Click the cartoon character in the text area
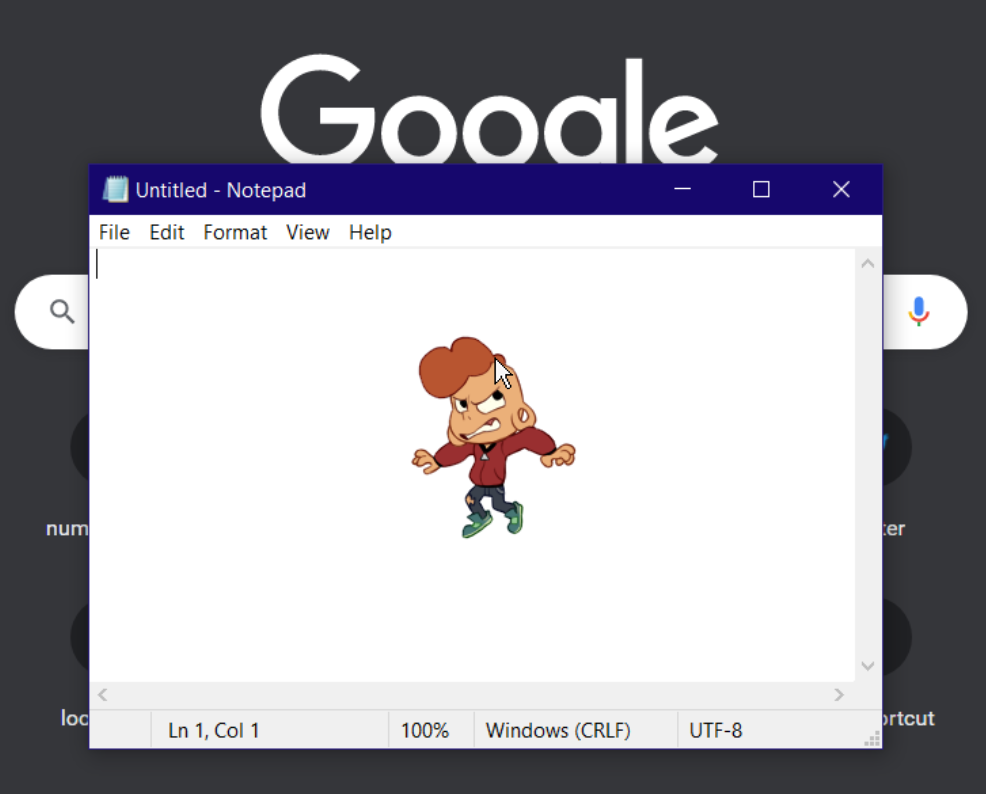The image size is (986, 794). tap(490, 440)
